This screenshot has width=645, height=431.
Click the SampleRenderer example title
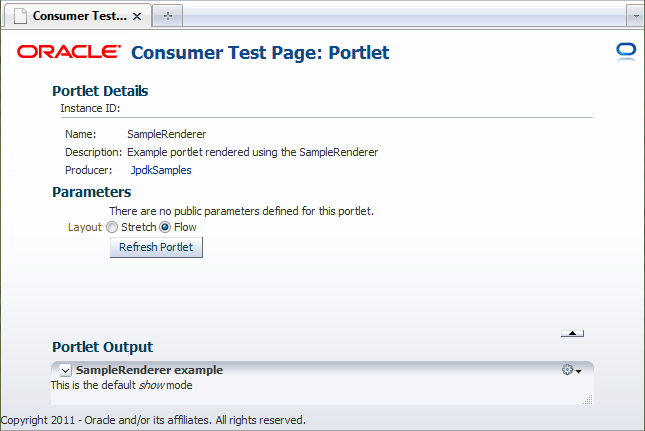[x=149, y=370]
